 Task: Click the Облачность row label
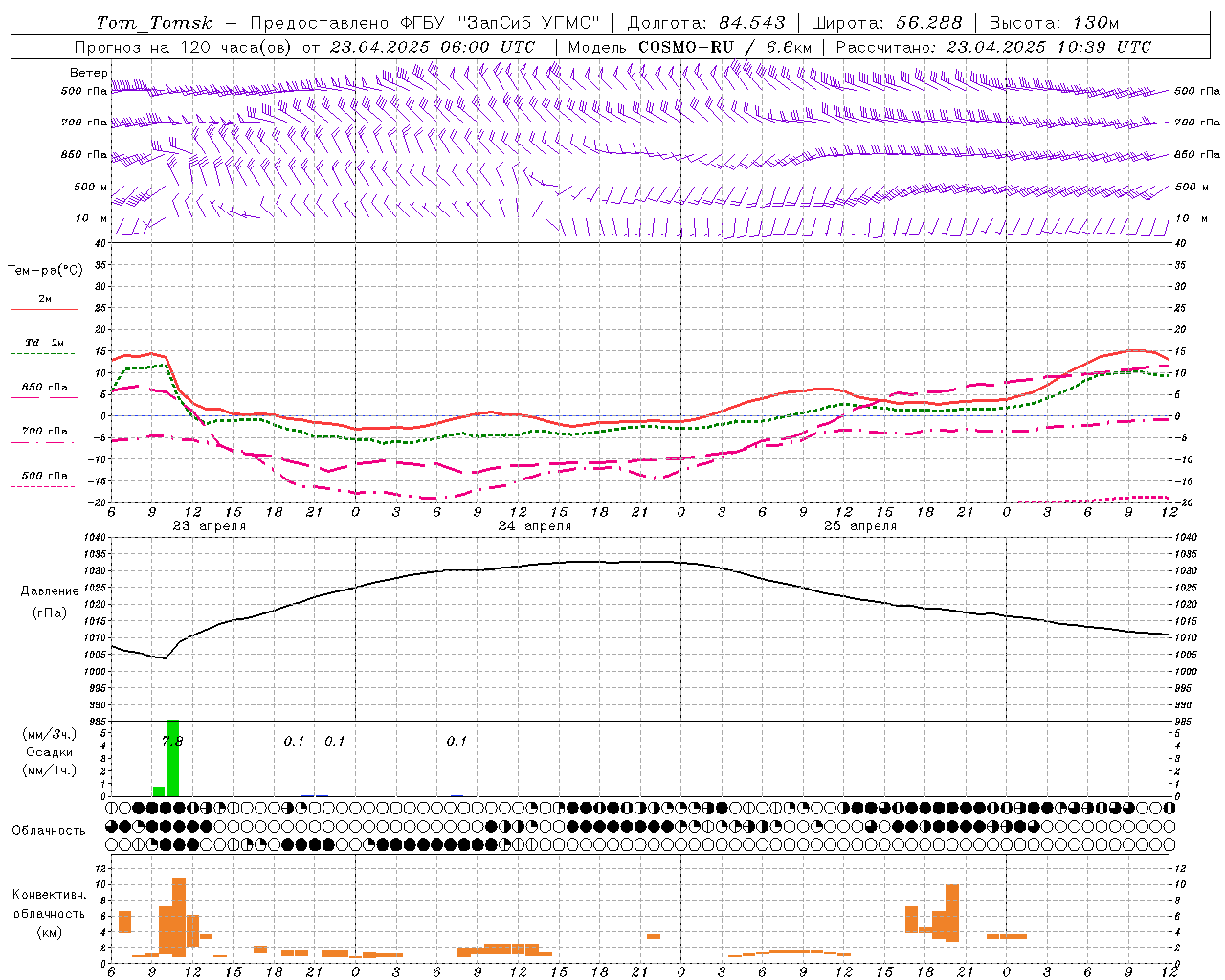tap(48, 831)
